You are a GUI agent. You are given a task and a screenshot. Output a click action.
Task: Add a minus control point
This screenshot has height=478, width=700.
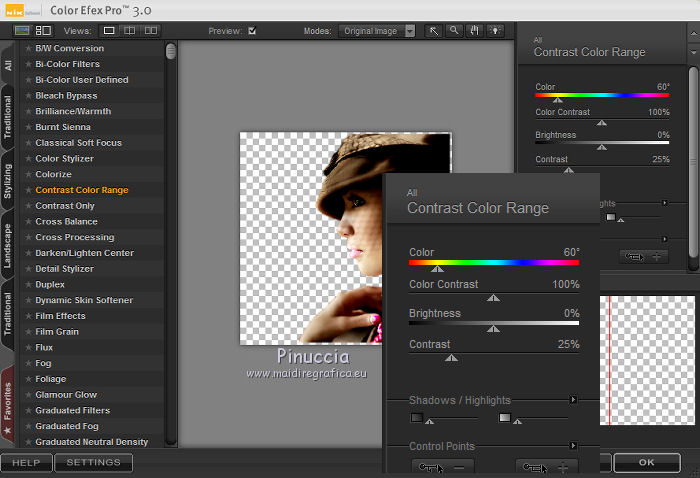(x=443, y=468)
